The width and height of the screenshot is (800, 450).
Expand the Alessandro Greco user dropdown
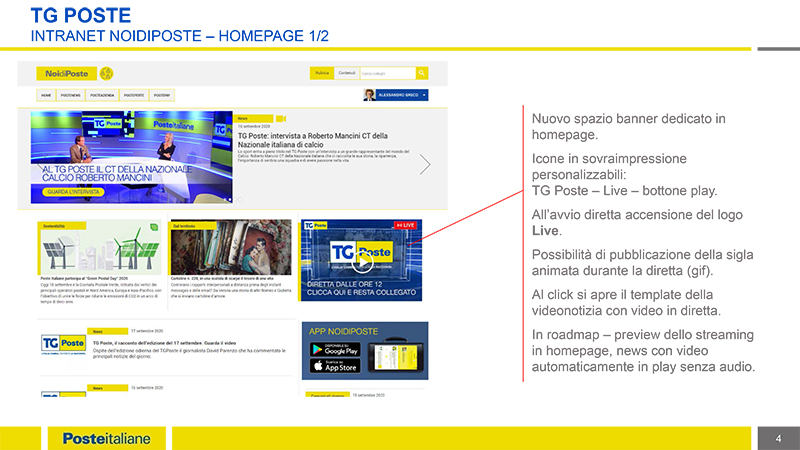pos(424,95)
